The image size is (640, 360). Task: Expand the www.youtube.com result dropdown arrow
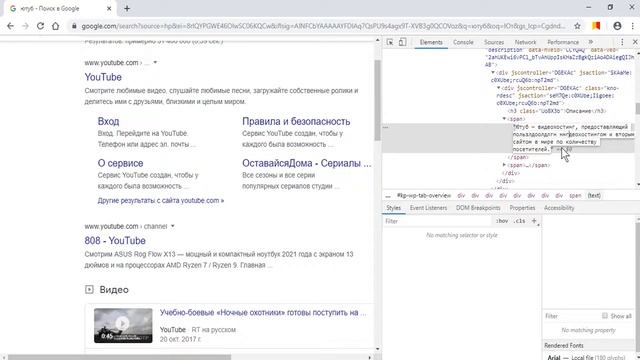tap(155, 62)
